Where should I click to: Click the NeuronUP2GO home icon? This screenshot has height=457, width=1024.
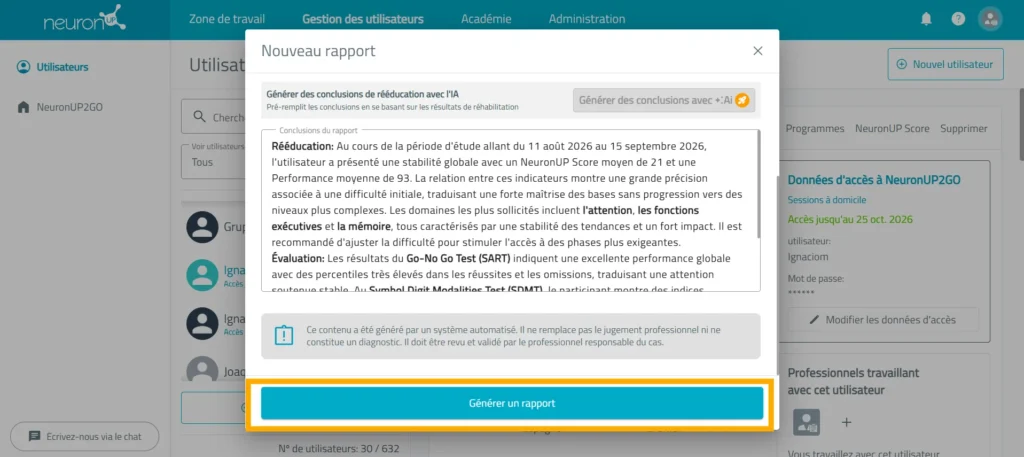24,106
